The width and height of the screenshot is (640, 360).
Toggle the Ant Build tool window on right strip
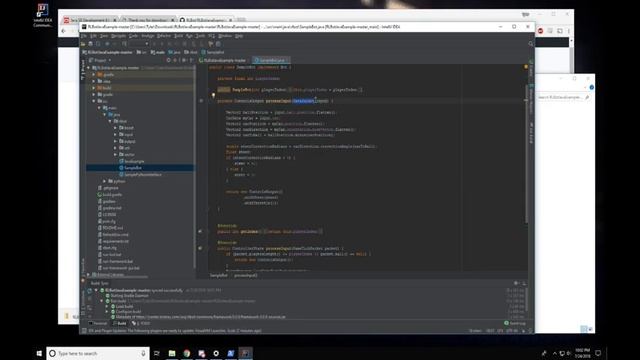(x=531, y=133)
